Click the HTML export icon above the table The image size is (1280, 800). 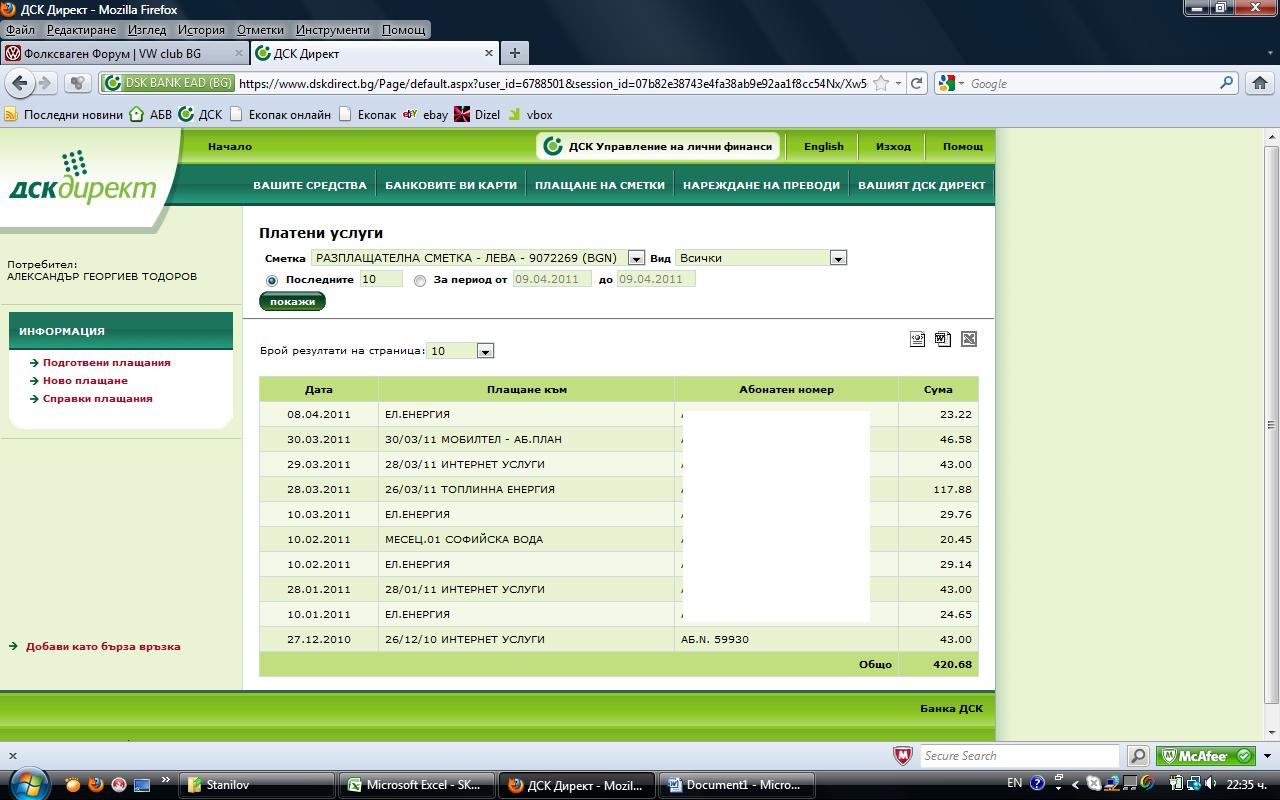tap(917, 340)
